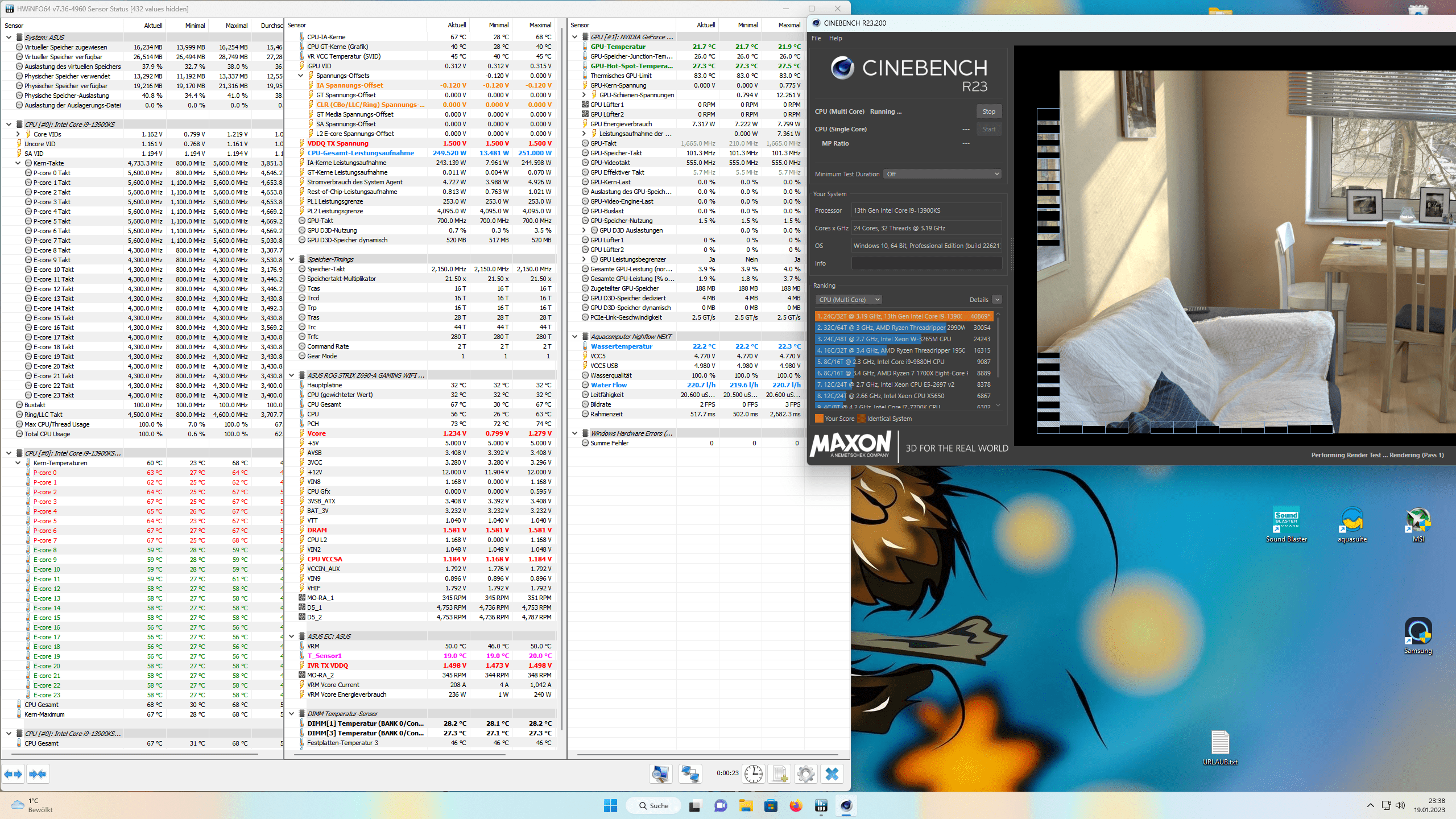This screenshot has height=819, width=1456.
Task: Click HWiNFO remote network computers icon
Action: (x=690, y=774)
